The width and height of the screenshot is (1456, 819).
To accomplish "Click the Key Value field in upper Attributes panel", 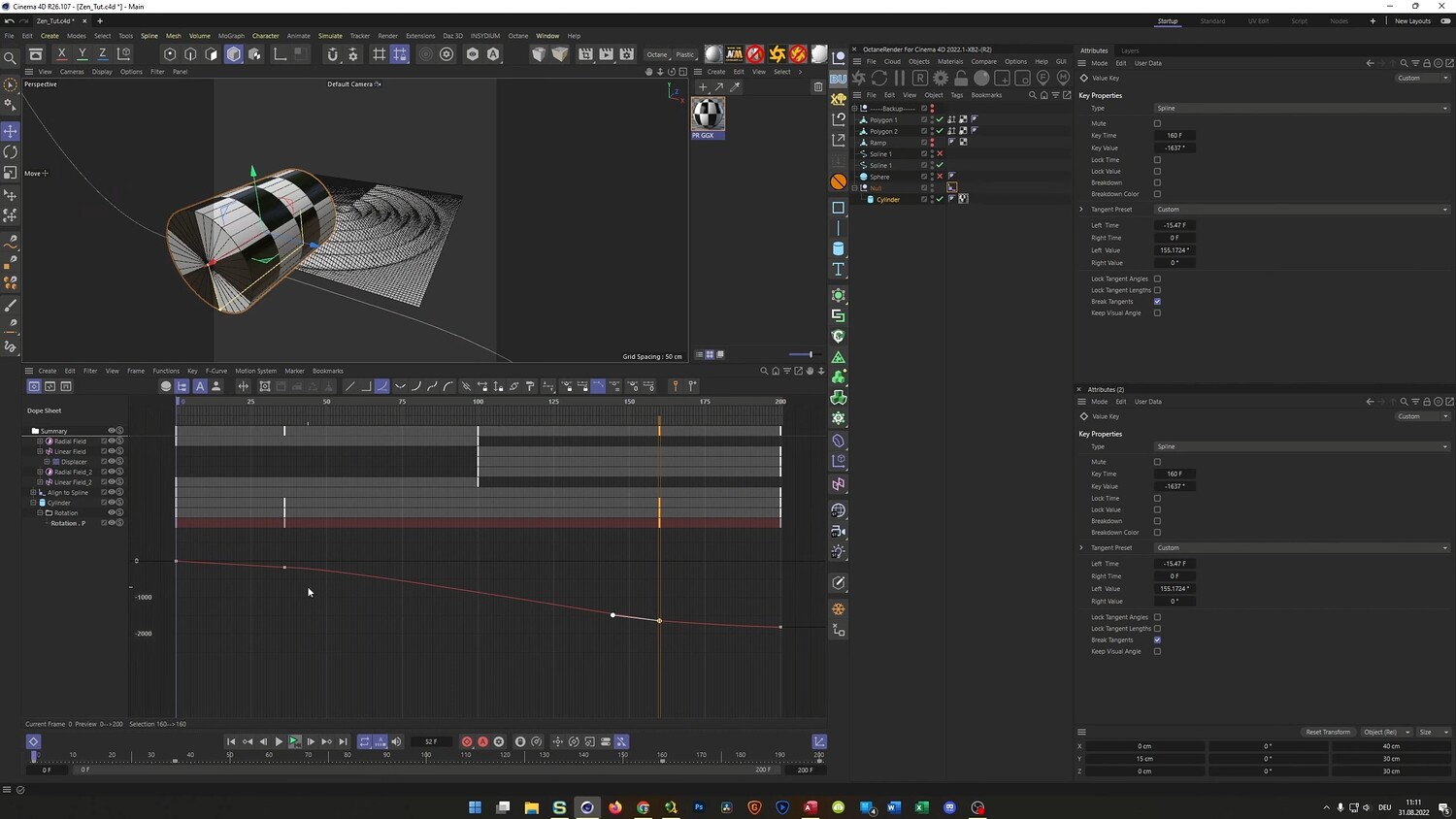I will pyautogui.click(x=1175, y=147).
